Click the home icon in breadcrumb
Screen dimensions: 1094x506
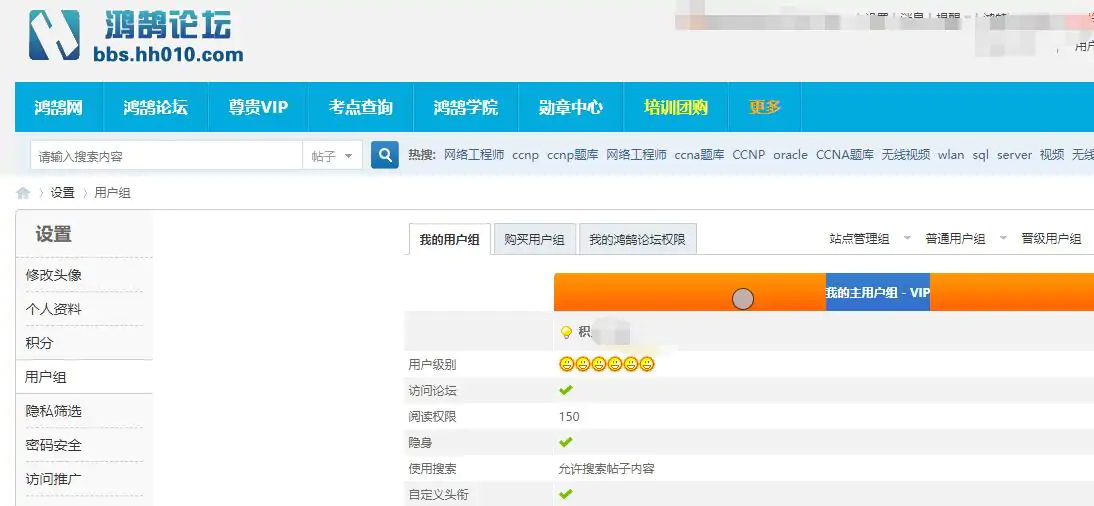(24, 193)
